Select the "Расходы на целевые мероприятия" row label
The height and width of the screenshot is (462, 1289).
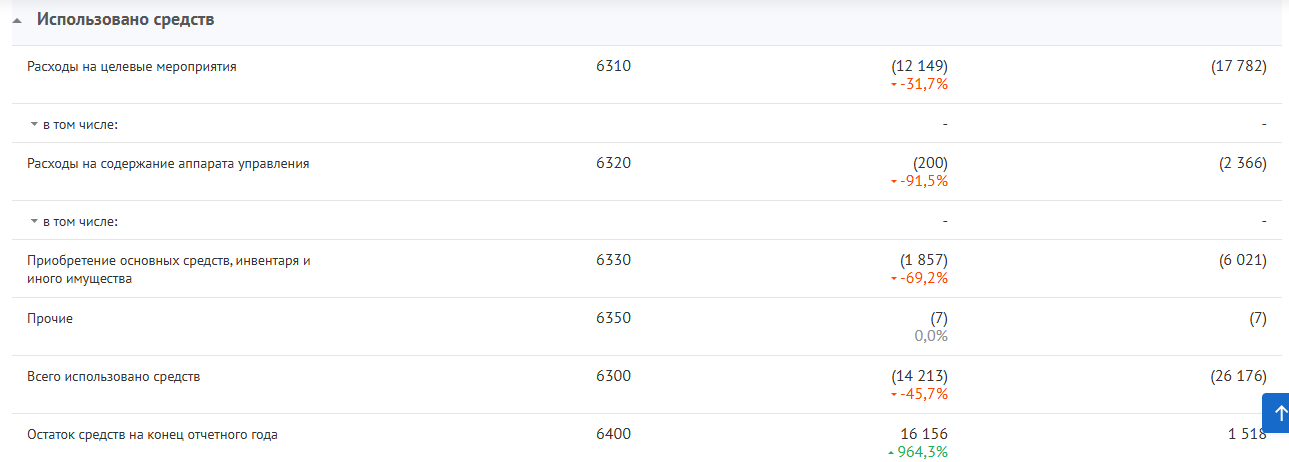click(x=132, y=68)
